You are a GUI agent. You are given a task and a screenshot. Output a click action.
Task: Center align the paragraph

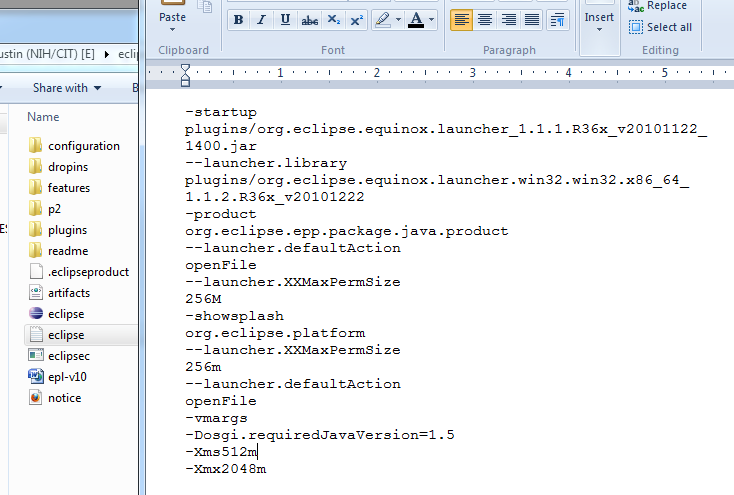(485, 20)
